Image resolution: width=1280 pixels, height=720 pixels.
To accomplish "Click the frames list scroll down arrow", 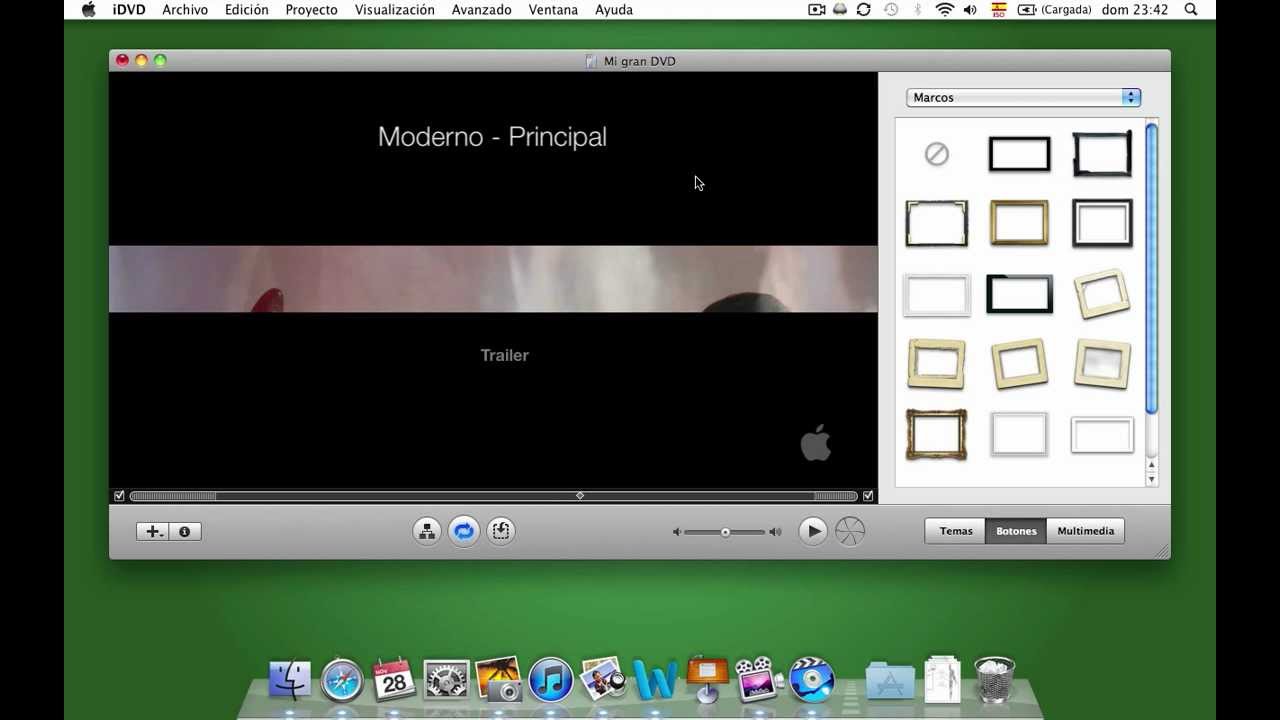I will click(1152, 480).
